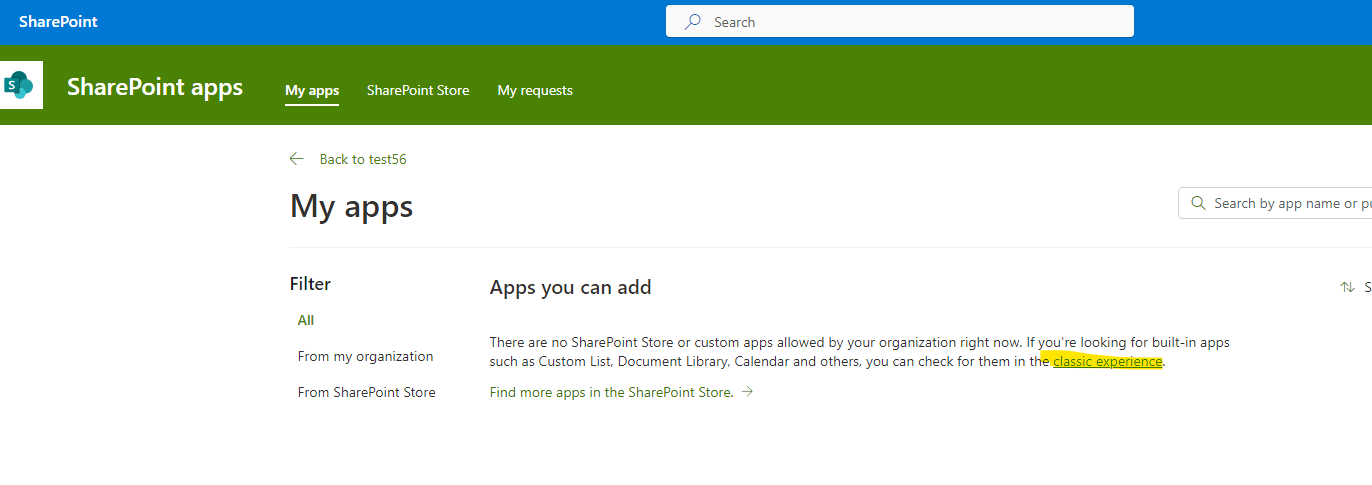Image resolution: width=1372 pixels, height=485 pixels.
Task: Select the My apps tab
Action: tap(312, 90)
